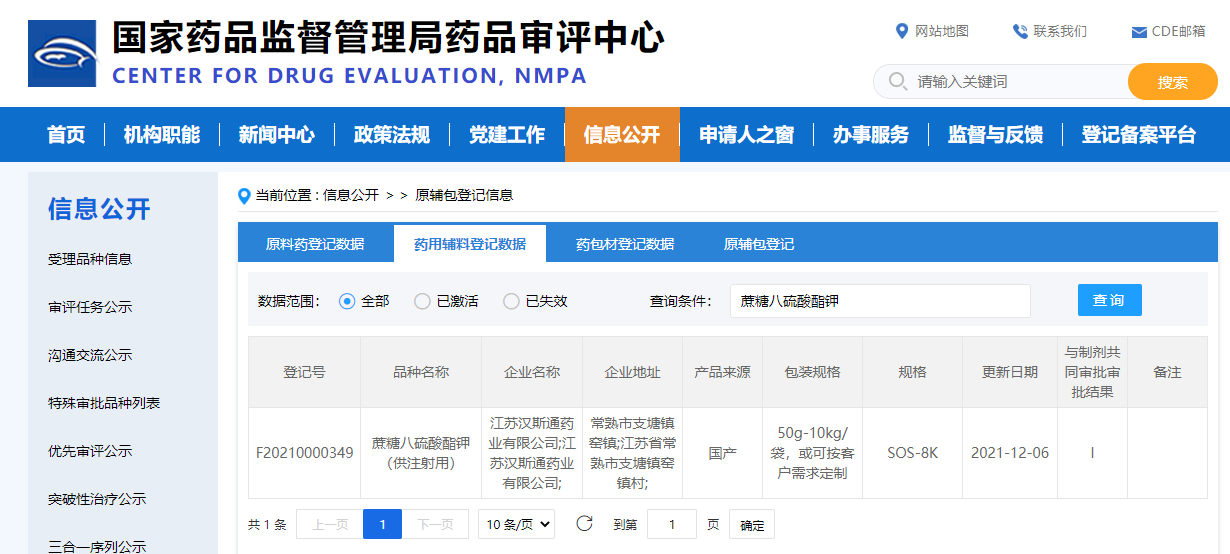Select the 已失效 radio option

point(511,301)
